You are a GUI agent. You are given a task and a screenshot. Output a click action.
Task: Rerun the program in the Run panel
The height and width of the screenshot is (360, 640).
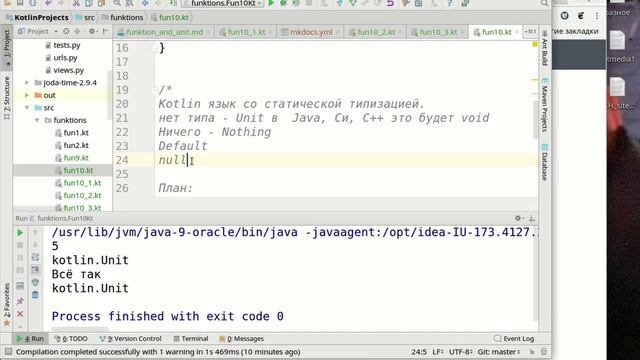[20, 233]
